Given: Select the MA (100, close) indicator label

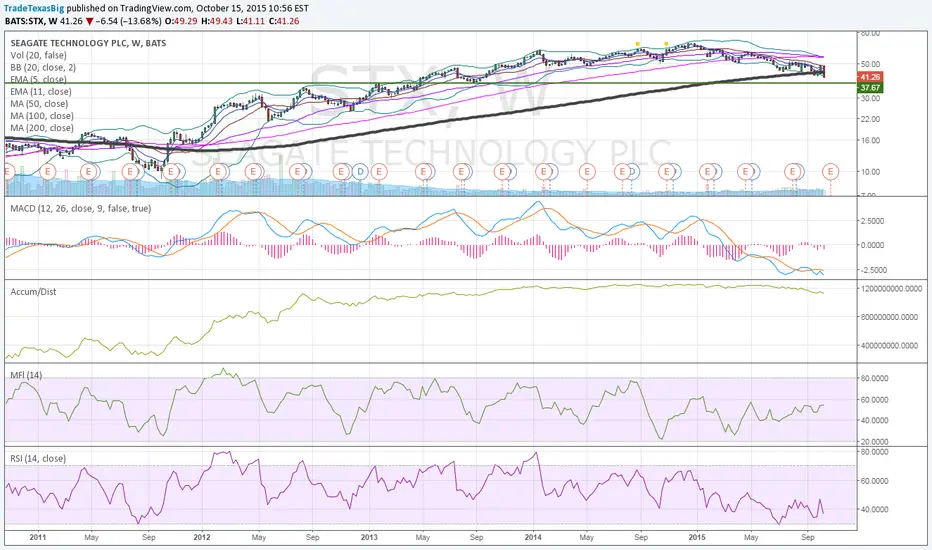Looking at the screenshot, I should (42, 116).
